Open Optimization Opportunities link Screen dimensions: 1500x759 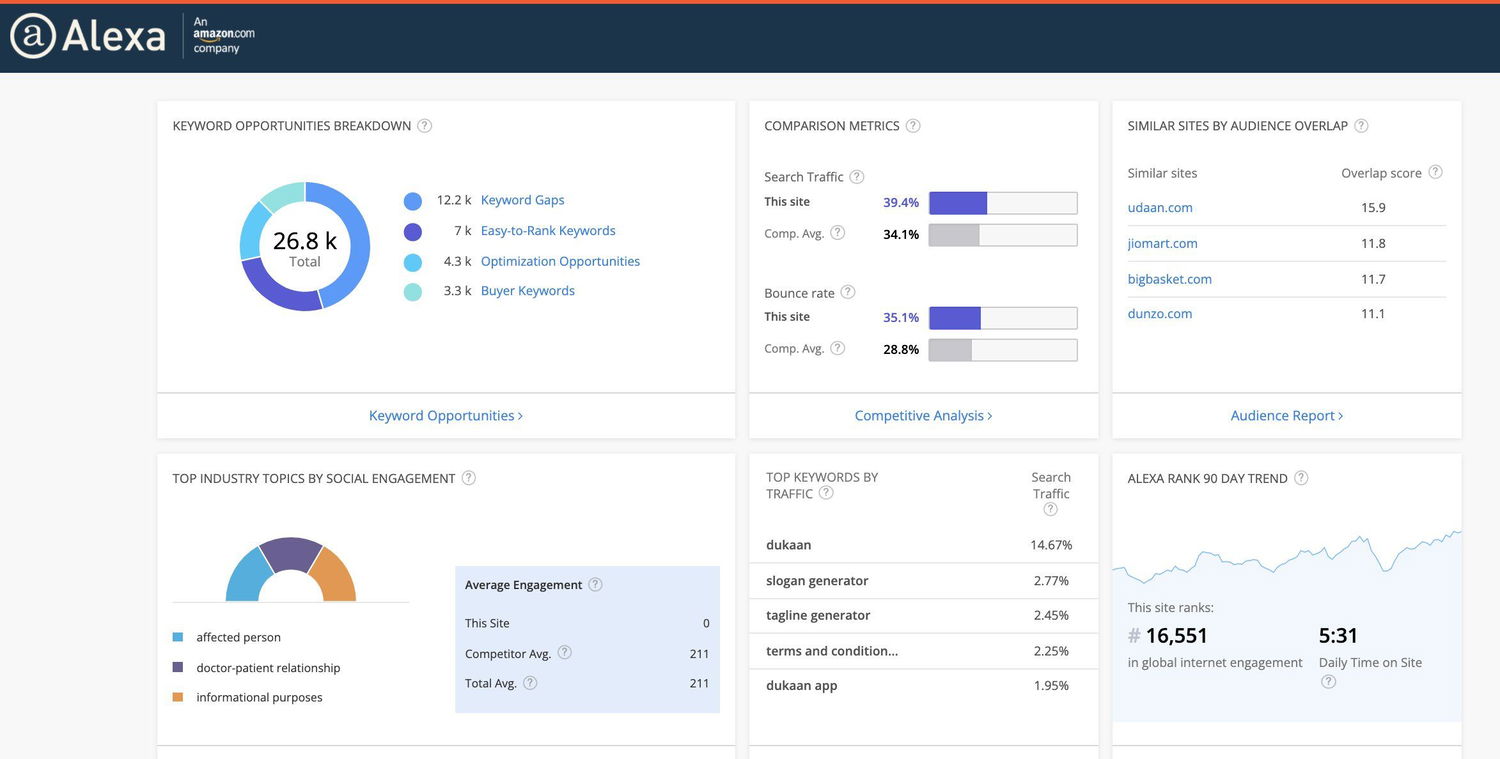click(x=560, y=261)
